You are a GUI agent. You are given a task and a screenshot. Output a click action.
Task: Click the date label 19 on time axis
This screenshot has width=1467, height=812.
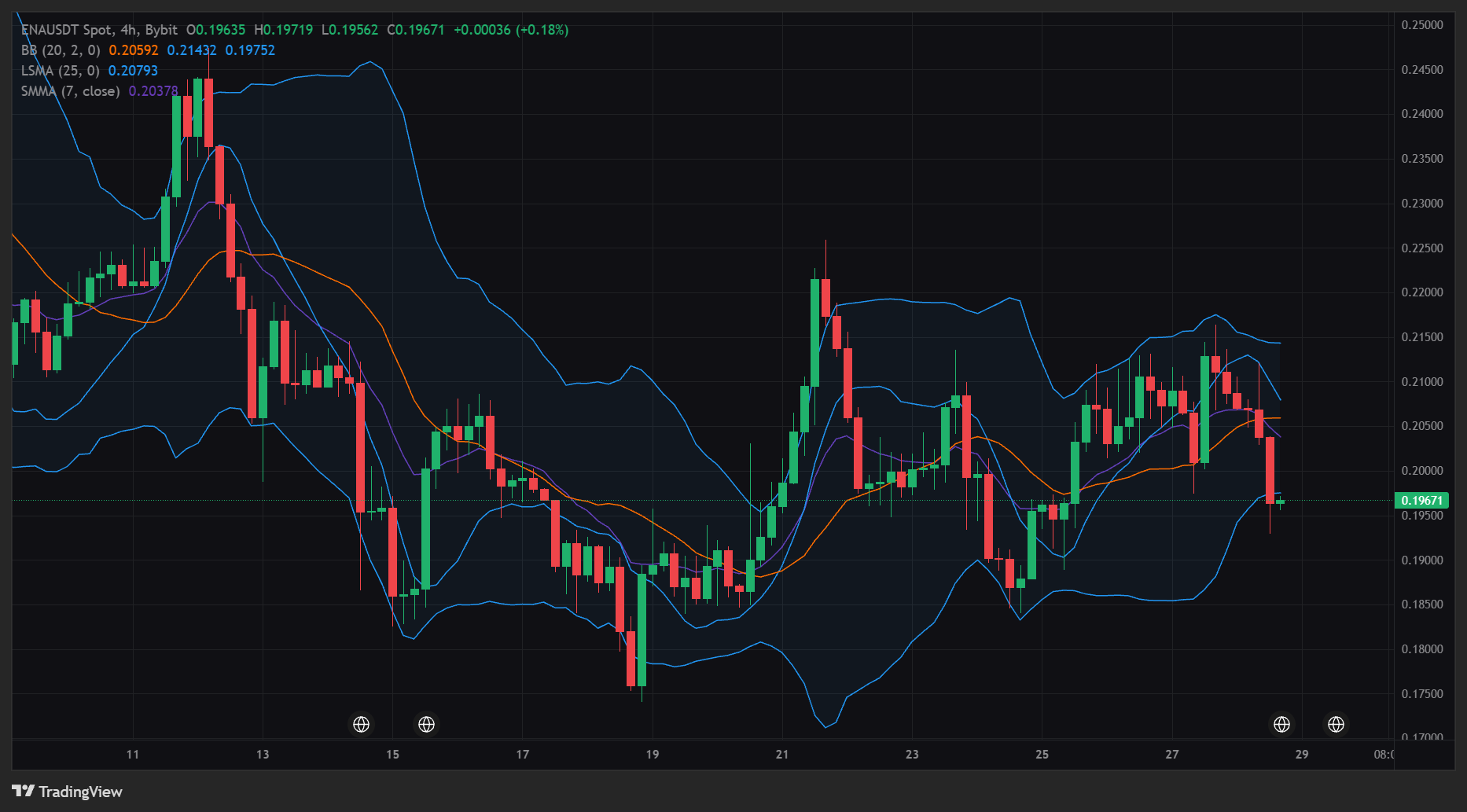653,755
